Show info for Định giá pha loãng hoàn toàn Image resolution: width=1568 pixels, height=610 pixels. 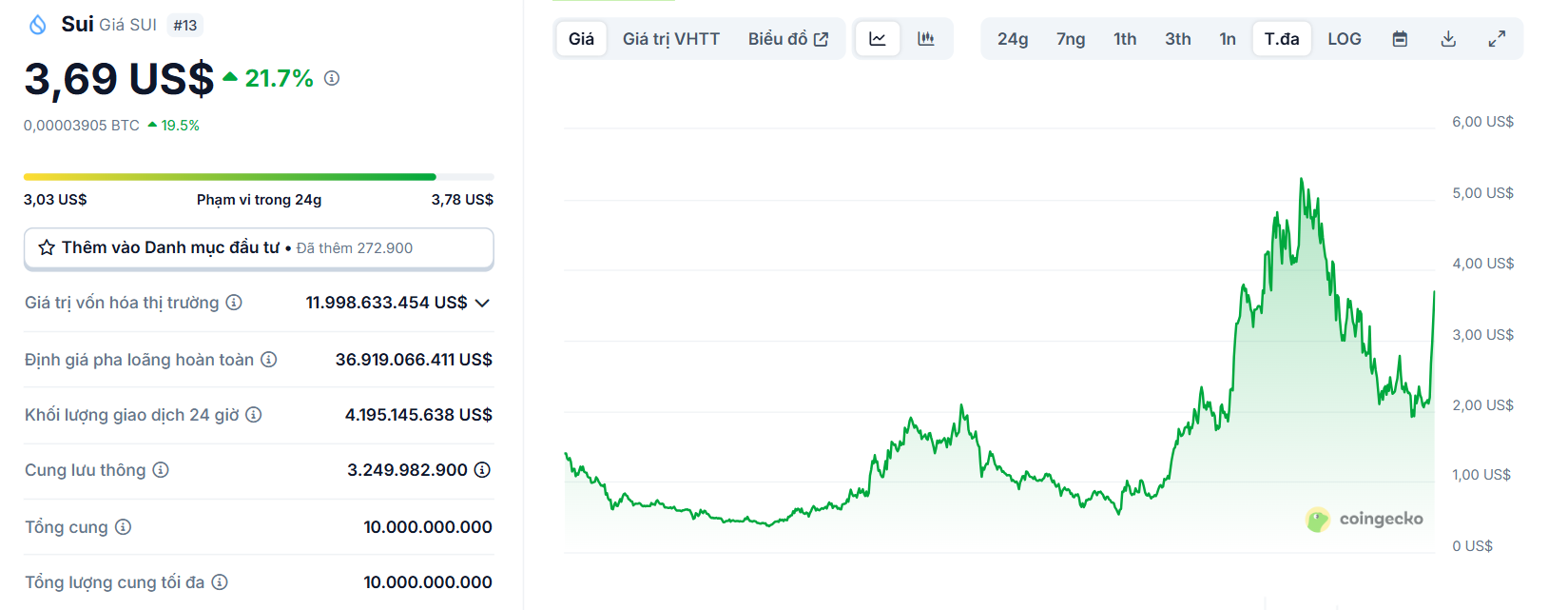[269, 360]
